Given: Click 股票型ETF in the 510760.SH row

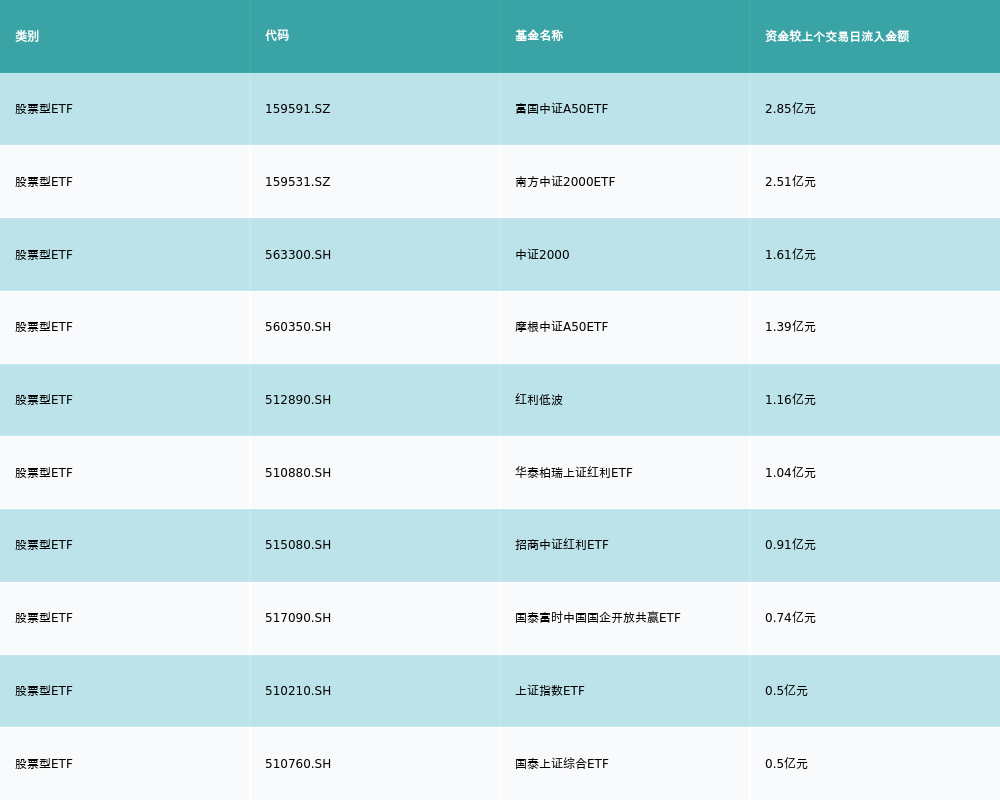Looking at the screenshot, I should coord(44,764).
